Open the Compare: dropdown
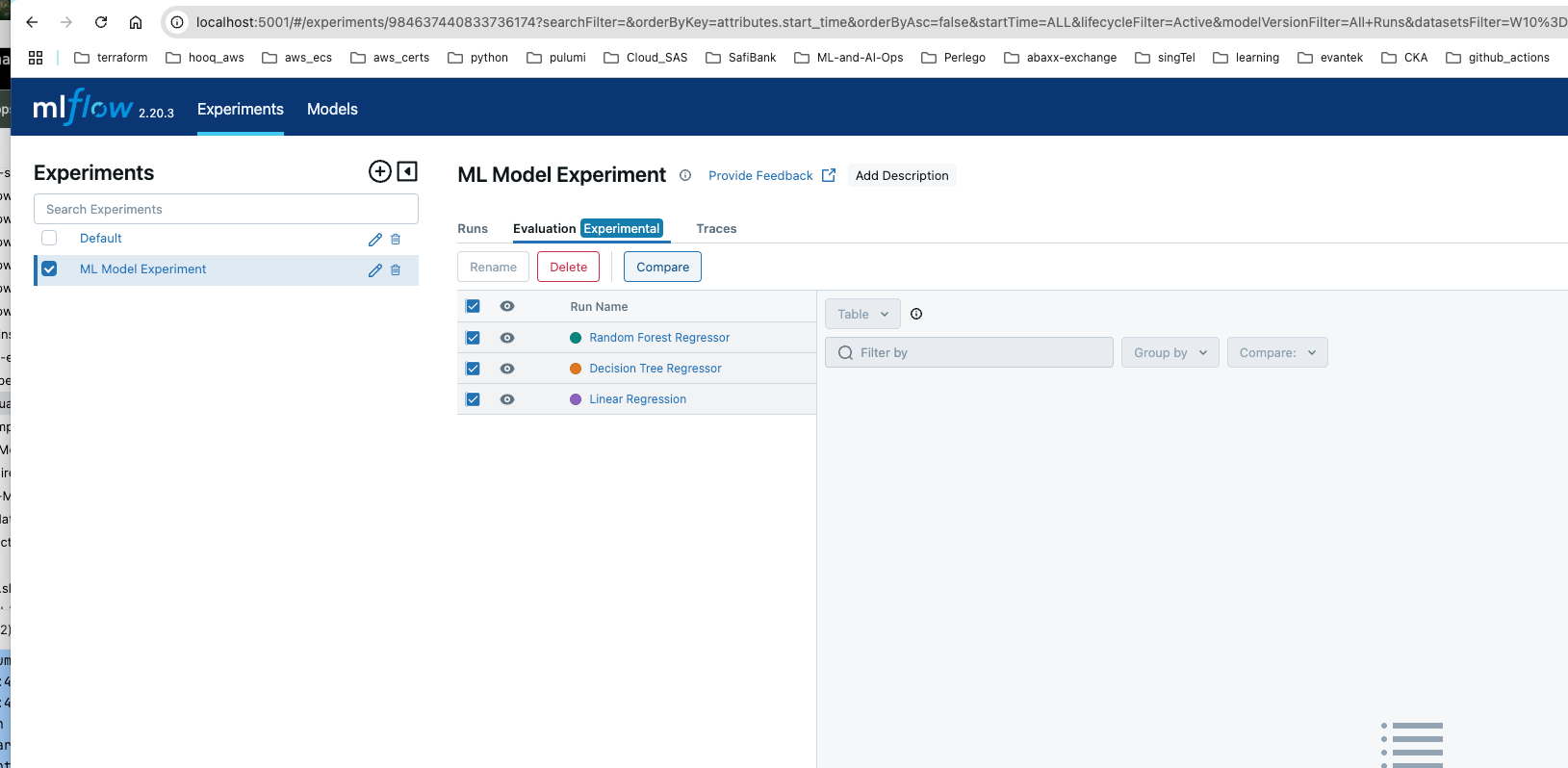 1277,352
